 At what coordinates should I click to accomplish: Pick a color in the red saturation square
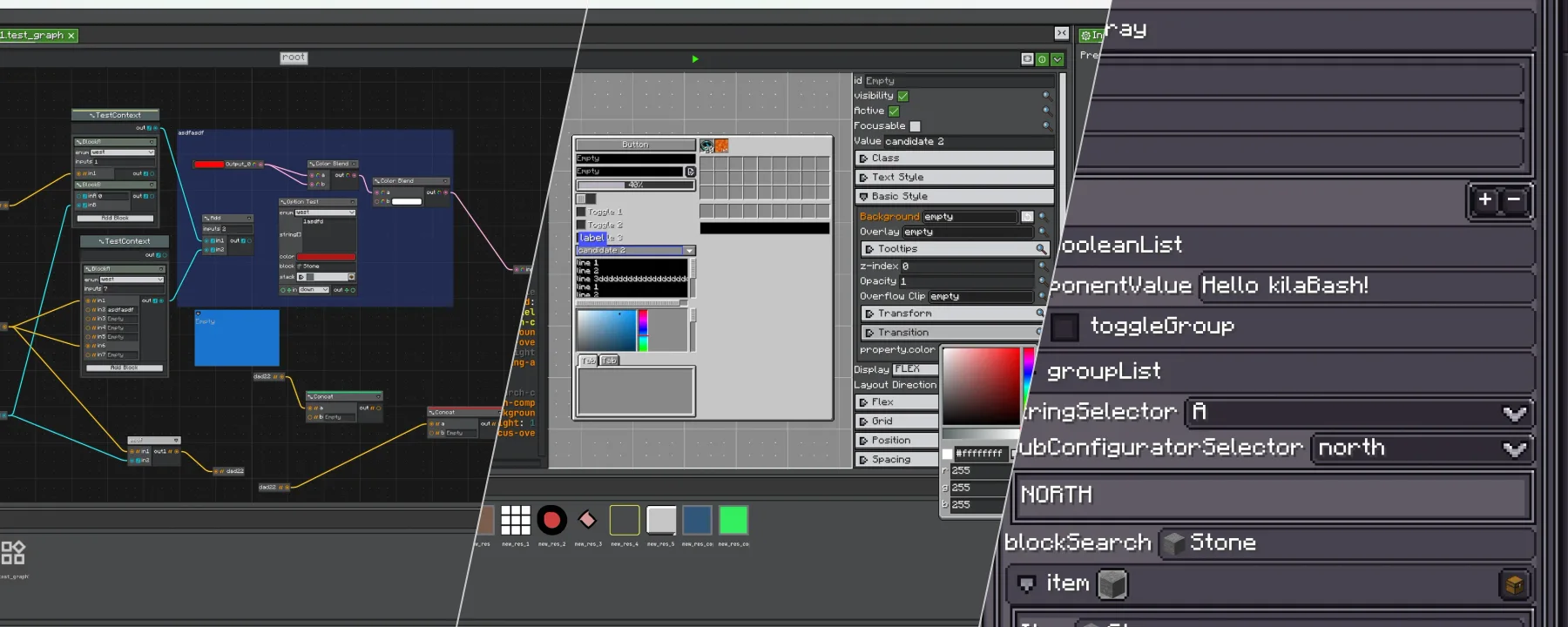click(981, 386)
